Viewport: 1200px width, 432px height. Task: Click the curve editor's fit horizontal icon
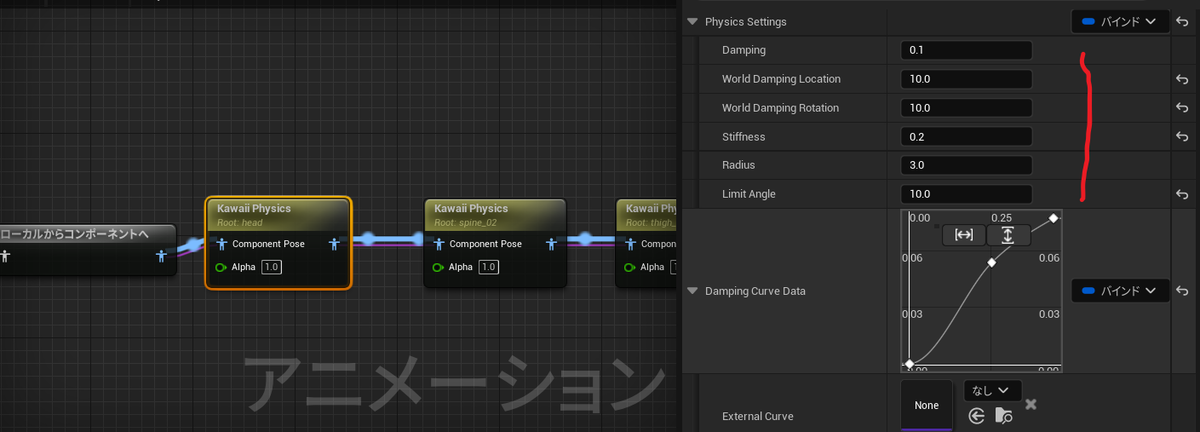964,235
